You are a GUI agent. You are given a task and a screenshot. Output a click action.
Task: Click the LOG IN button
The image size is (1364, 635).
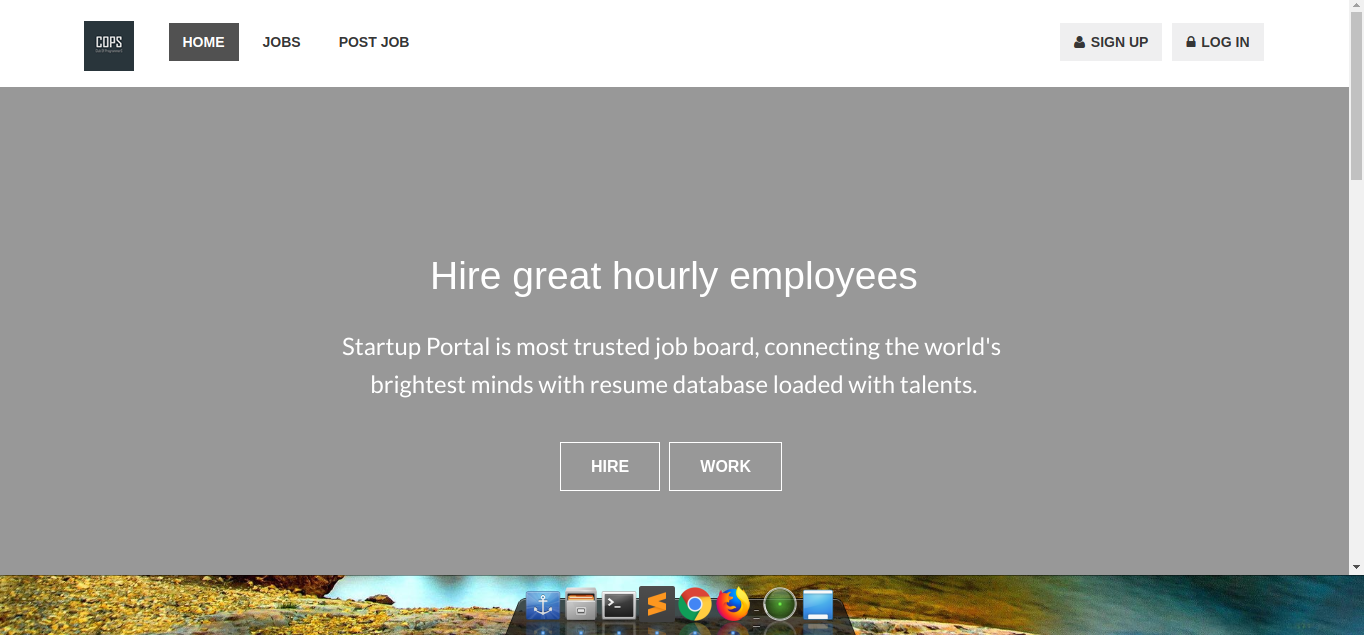(x=1218, y=42)
